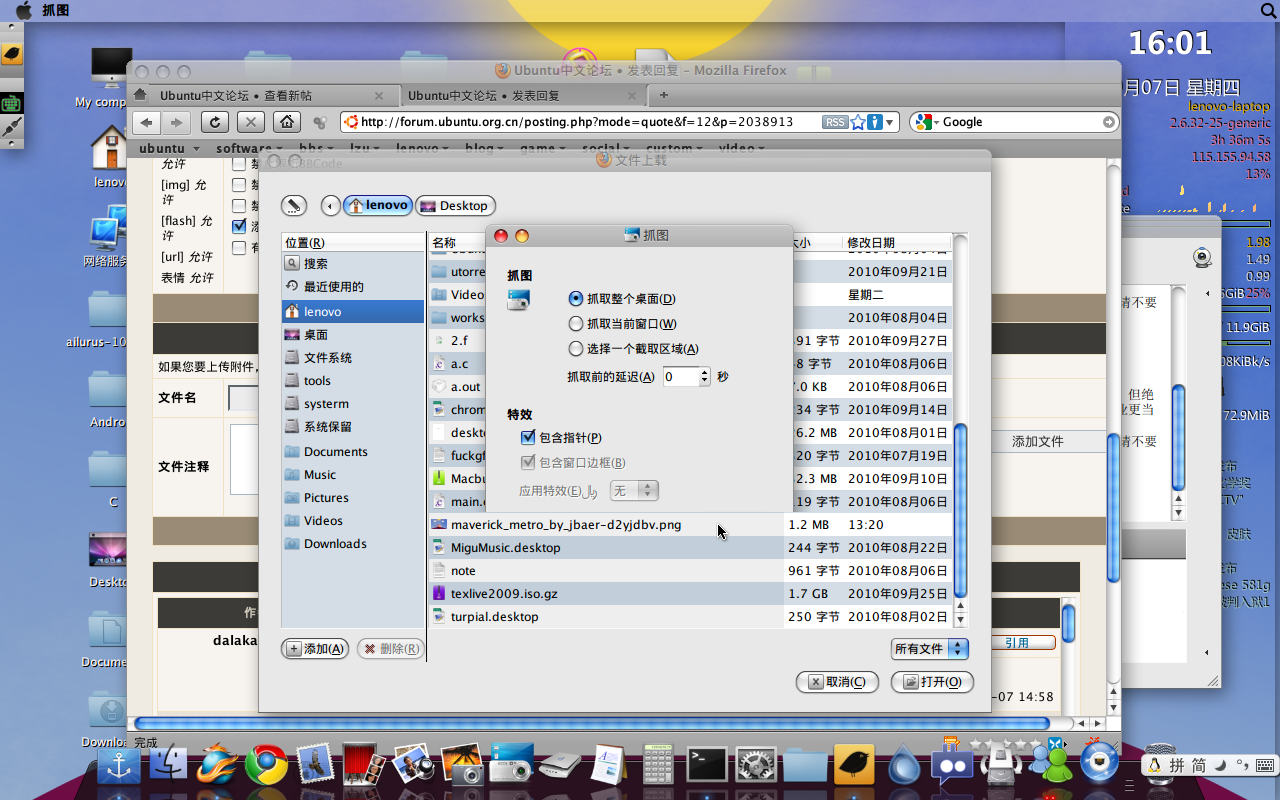Open 抓图 menu in top bar
Screen dimensions: 1280x800
(55, 11)
